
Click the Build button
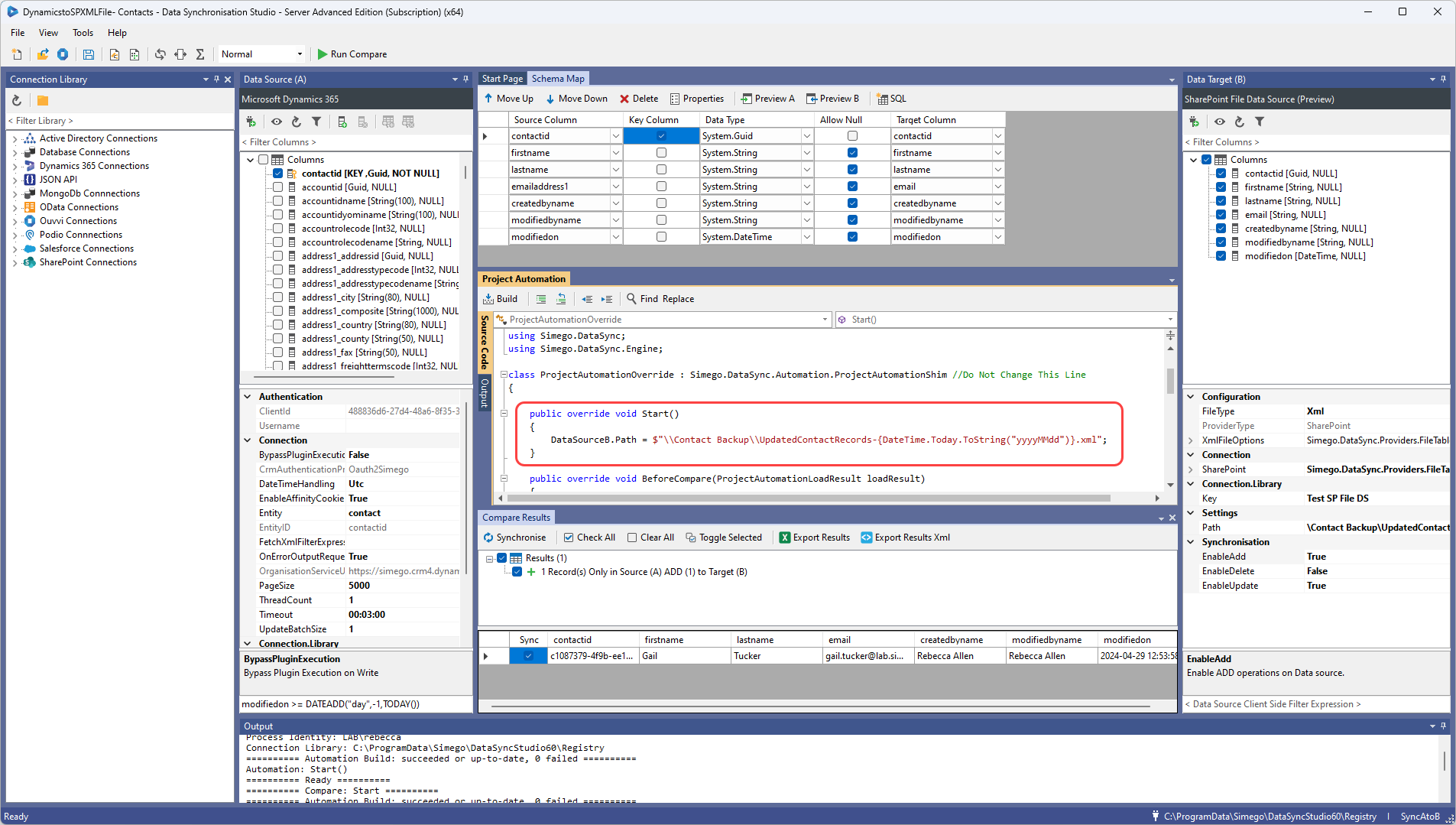click(x=500, y=299)
